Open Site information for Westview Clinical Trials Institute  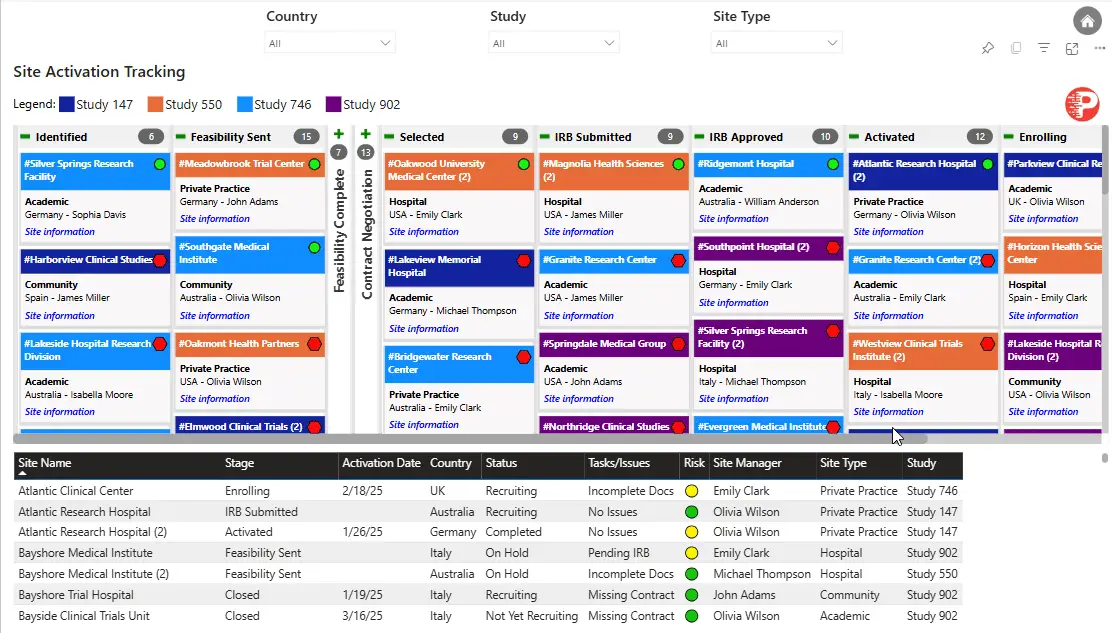(x=888, y=412)
